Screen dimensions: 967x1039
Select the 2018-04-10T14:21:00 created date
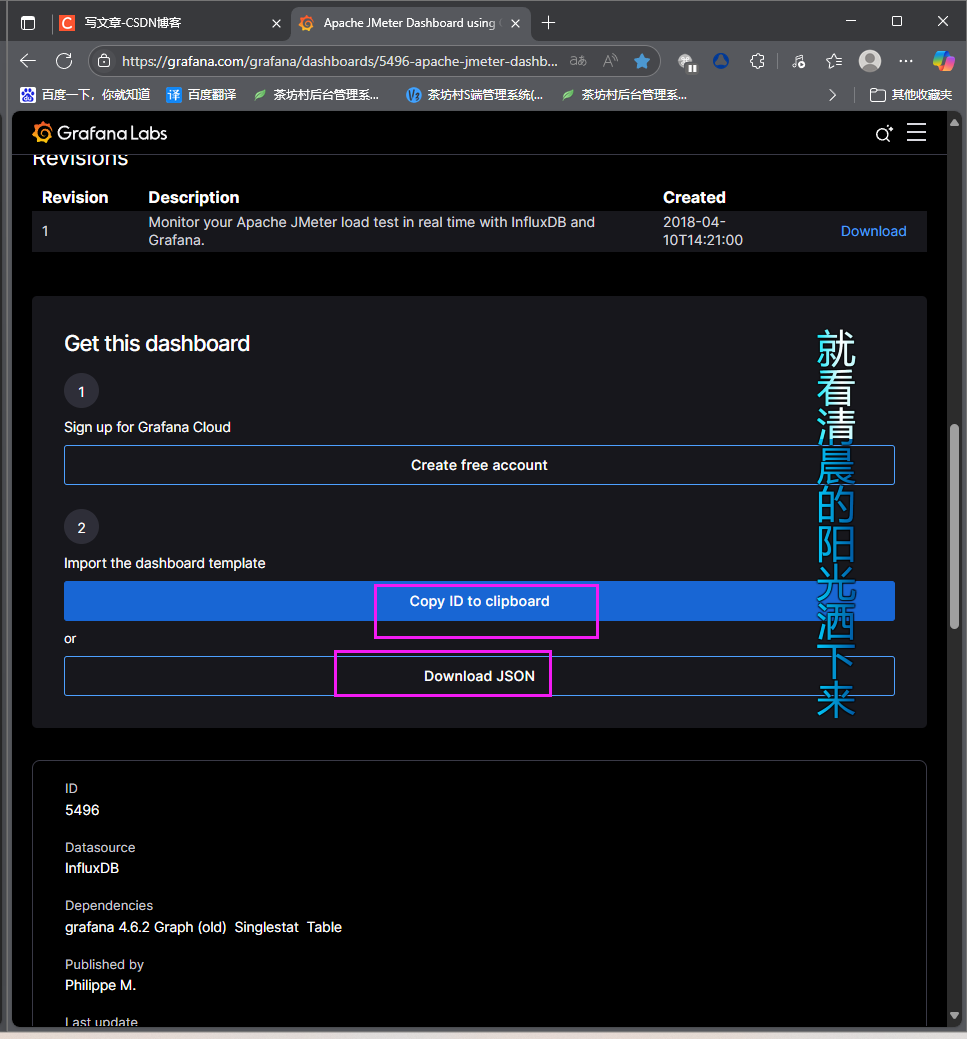click(703, 231)
